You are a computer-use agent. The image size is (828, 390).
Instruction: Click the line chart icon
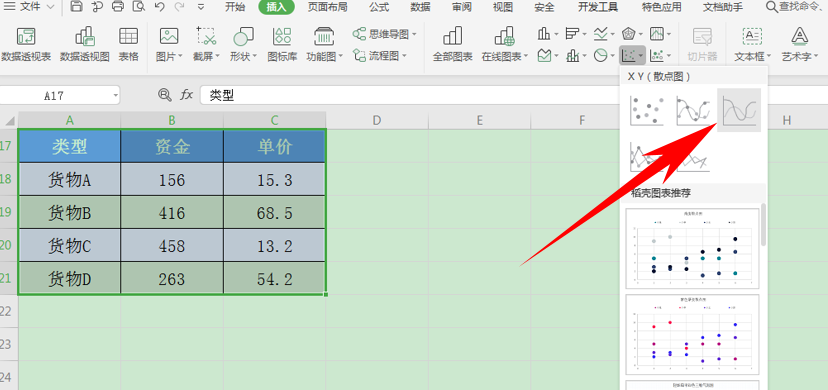(x=600, y=35)
